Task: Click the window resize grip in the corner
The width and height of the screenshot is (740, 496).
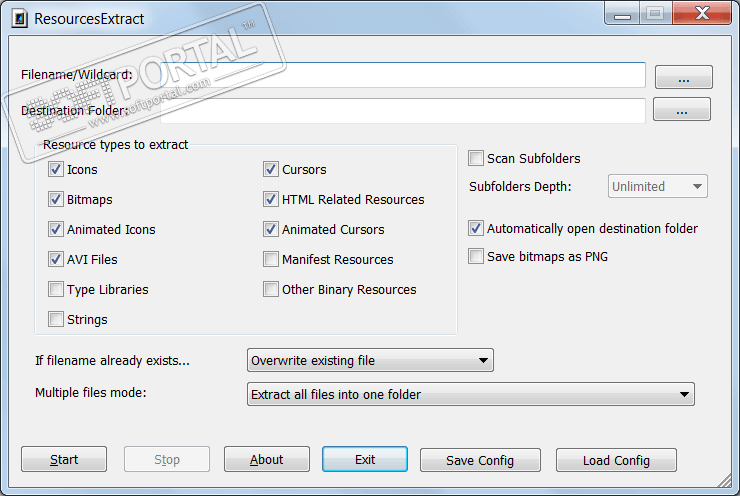Action: click(724, 480)
